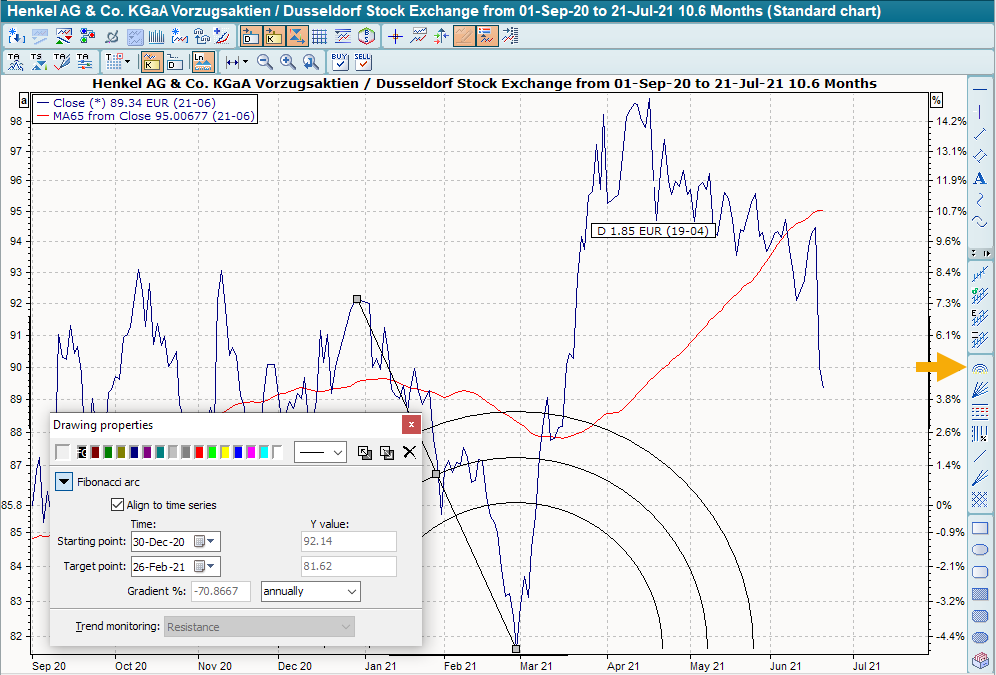The width and height of the screenshot is (996, 675).
Task: Toggle the Align to time series checkbox
Action: click(x=118, y=505)
